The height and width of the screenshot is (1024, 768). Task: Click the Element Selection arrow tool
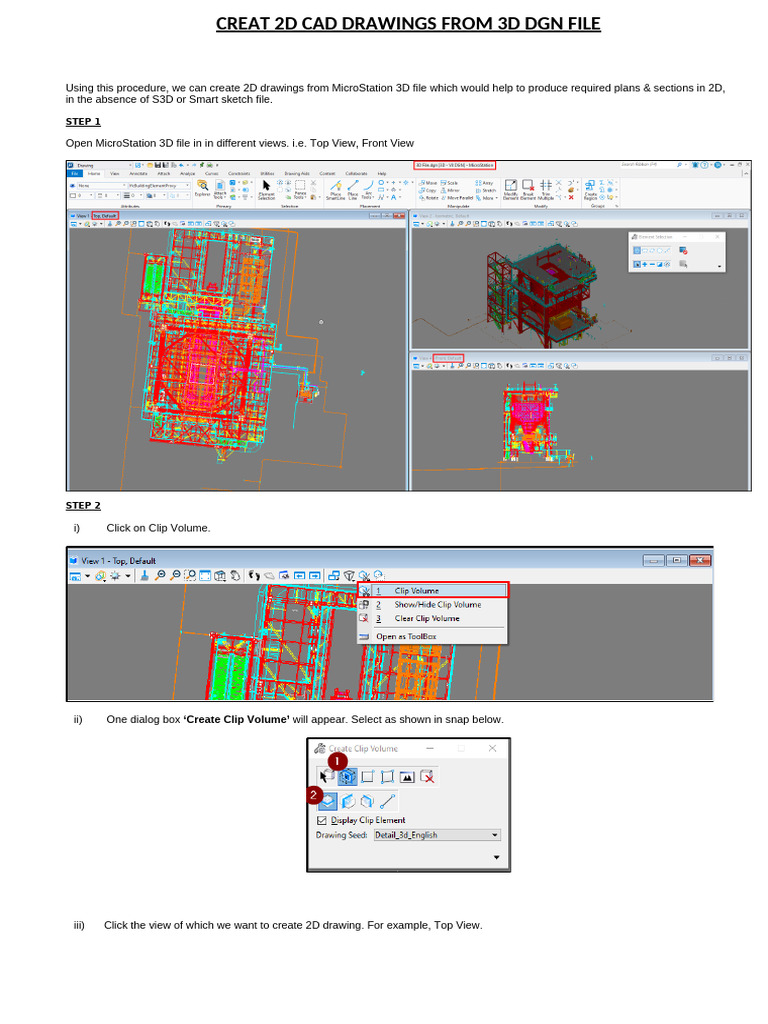click(x=266, y=189)
